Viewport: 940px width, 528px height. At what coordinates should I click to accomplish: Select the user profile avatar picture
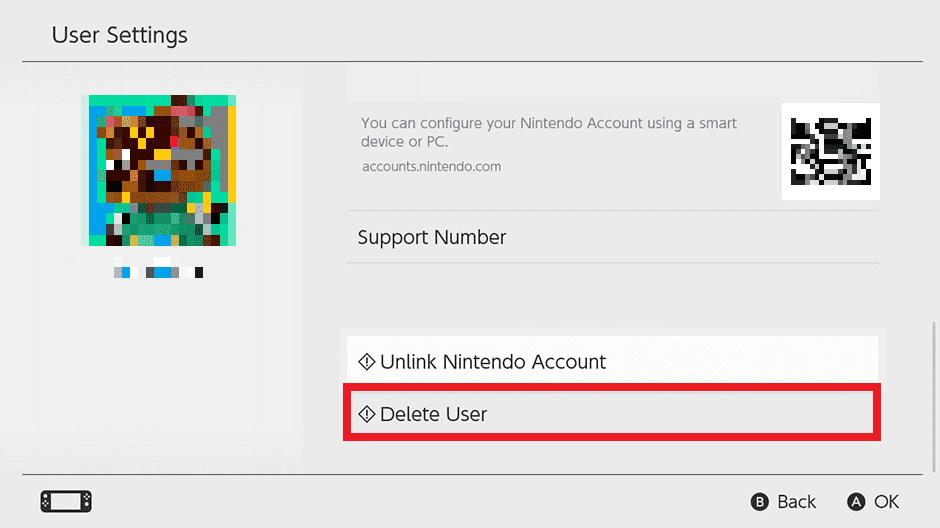(160, 171)
